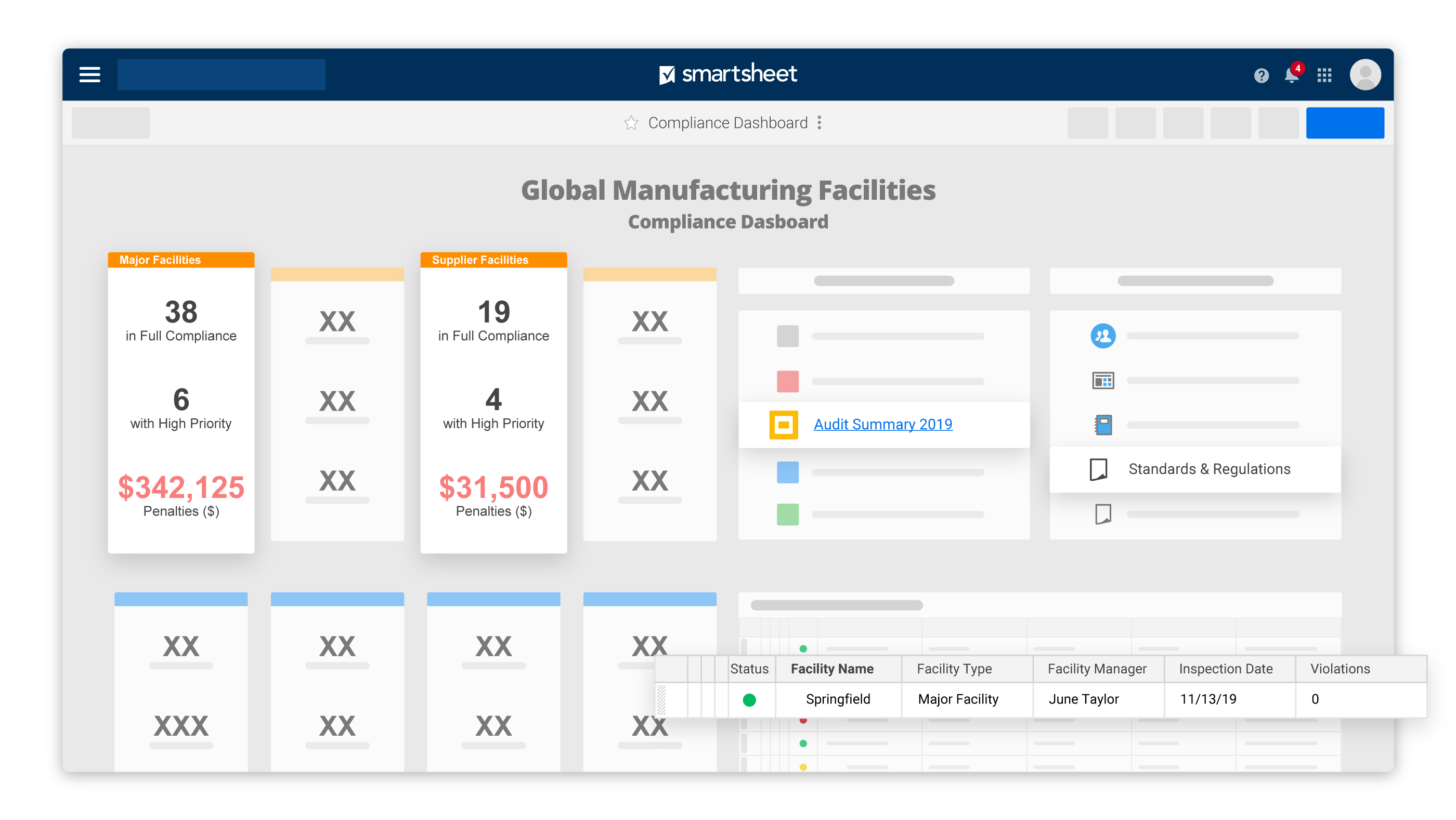Click the yellow Audit Summary report icon
Screen dimensions: 1456x820
(x=784, y=425)
